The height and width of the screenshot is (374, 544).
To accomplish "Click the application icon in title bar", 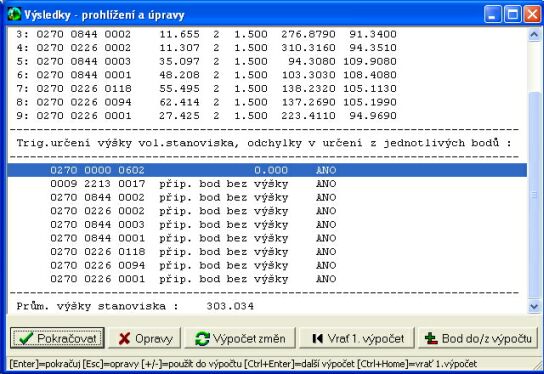I will pos(14,14).
